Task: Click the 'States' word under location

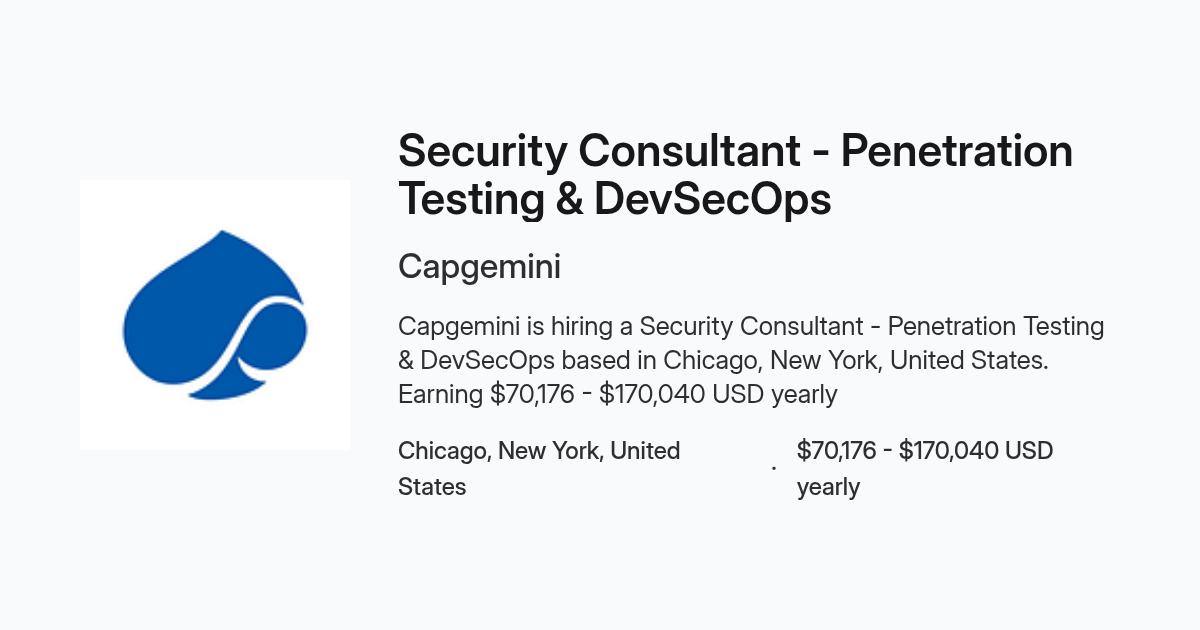Action: (x=432, y=487)
